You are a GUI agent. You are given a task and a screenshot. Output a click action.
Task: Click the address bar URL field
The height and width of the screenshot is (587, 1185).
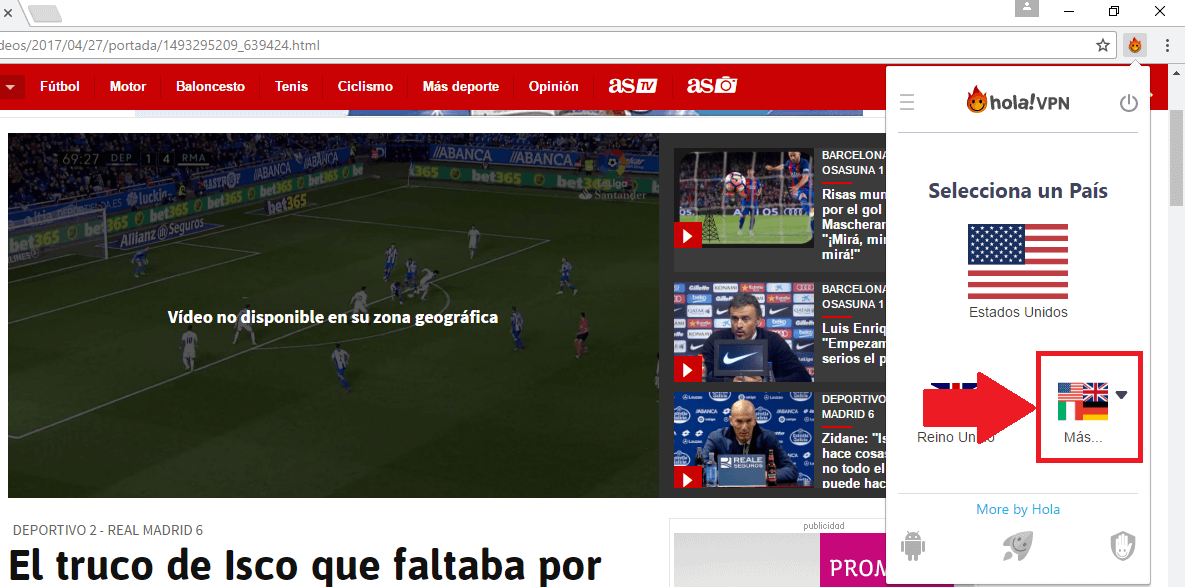544,45
